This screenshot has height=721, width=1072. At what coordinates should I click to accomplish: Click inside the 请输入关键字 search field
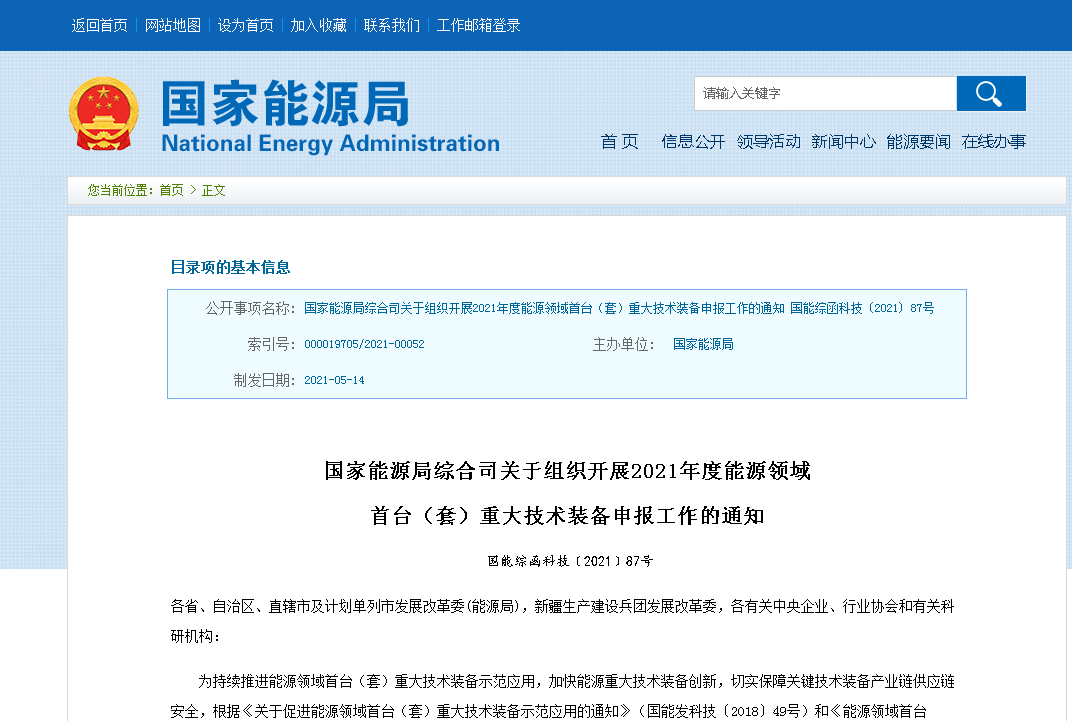point(825,93)
